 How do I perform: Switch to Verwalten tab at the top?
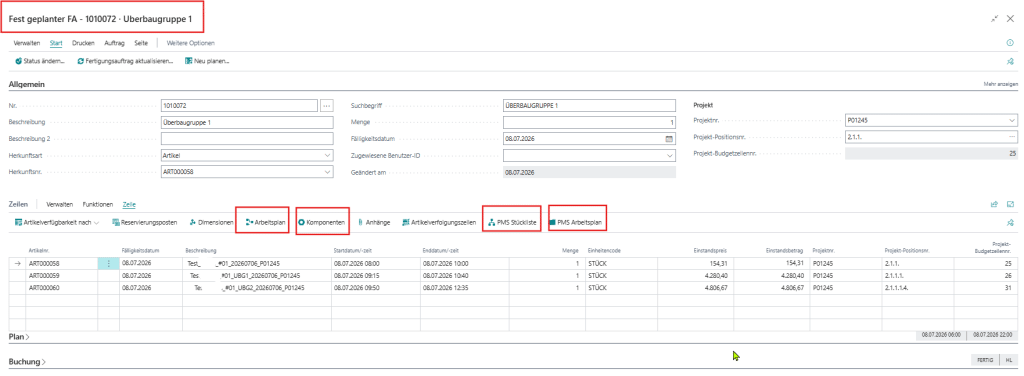[x=27, y=43]
